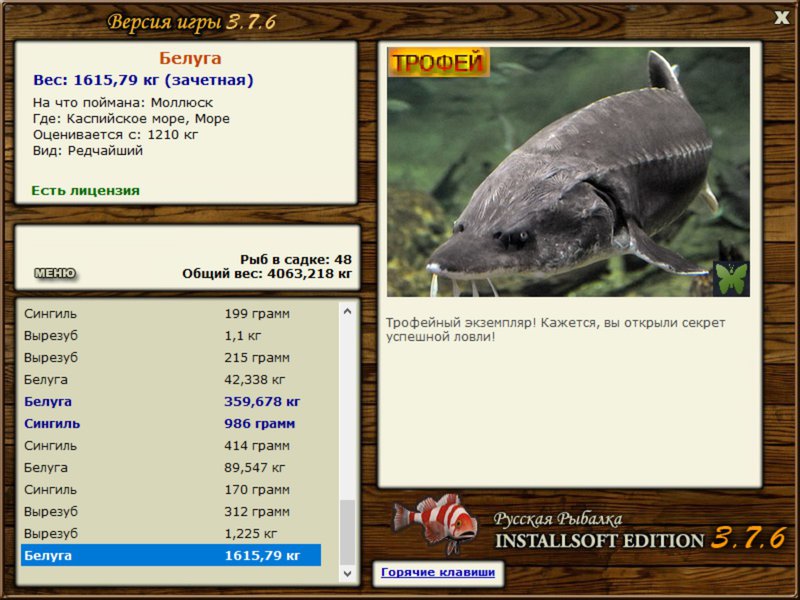Close the fish keepnet window with X
Screen dimensions: 800x600
click(781, 18)
